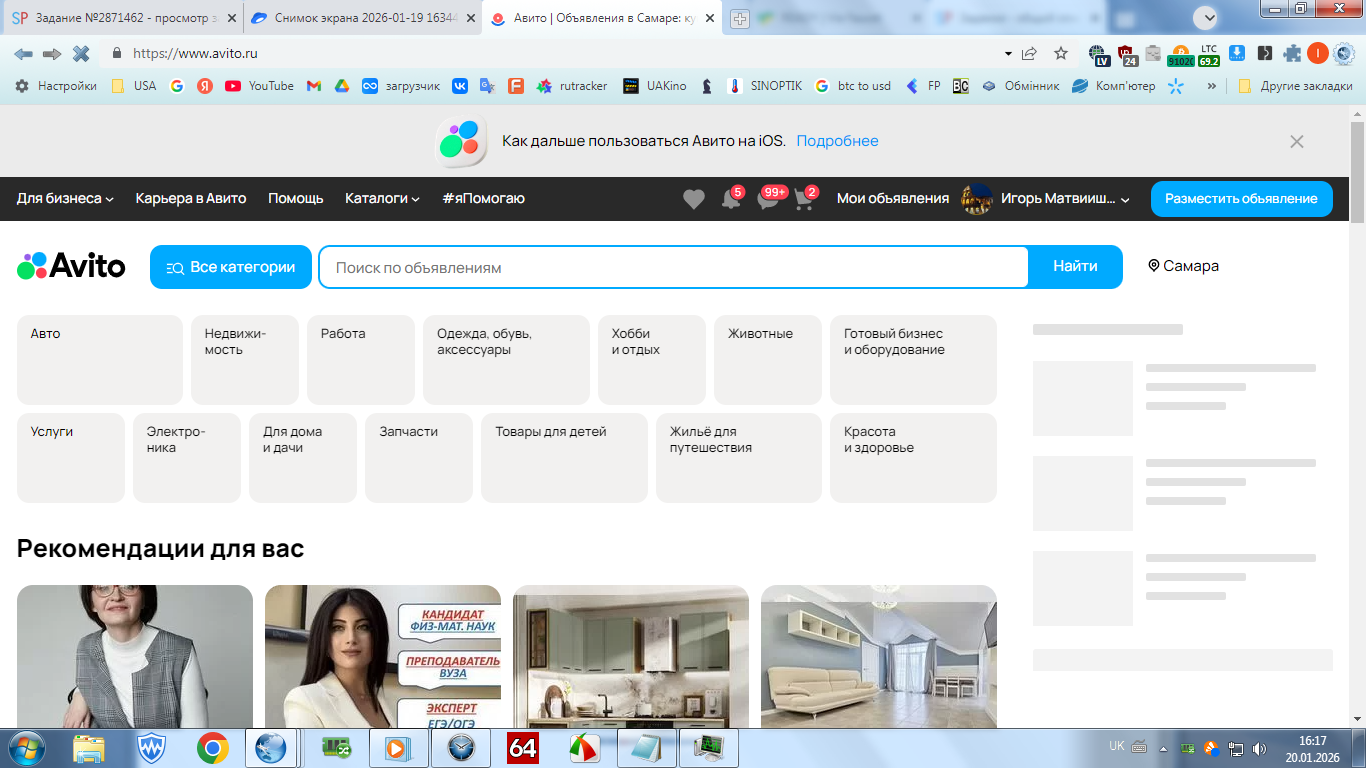Viewport: 1366px width, 768px height.
Task: Focus the Поиск по объявлениям search field
Action: coord(674,267)
